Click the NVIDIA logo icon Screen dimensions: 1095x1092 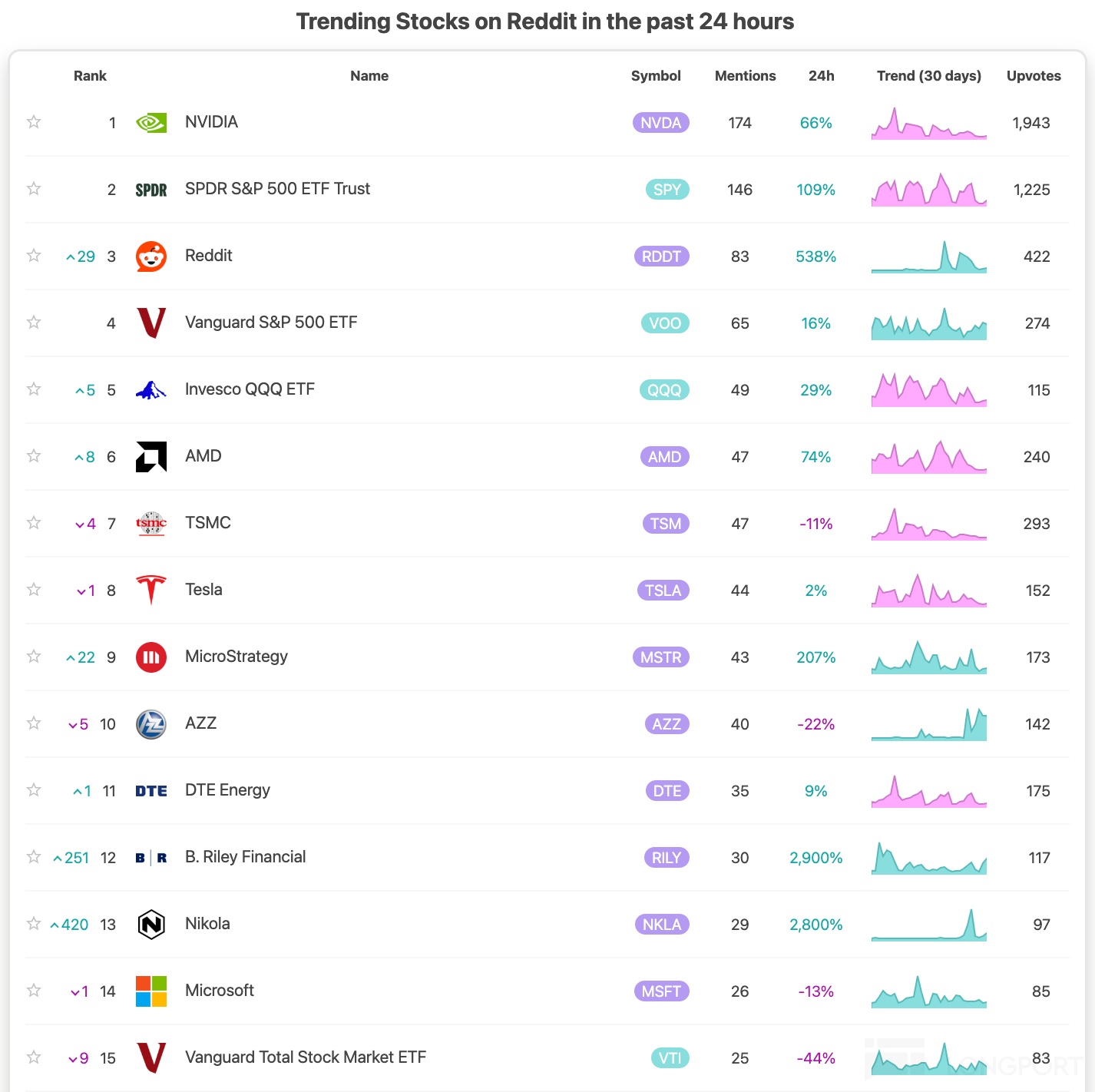(151, 123)
